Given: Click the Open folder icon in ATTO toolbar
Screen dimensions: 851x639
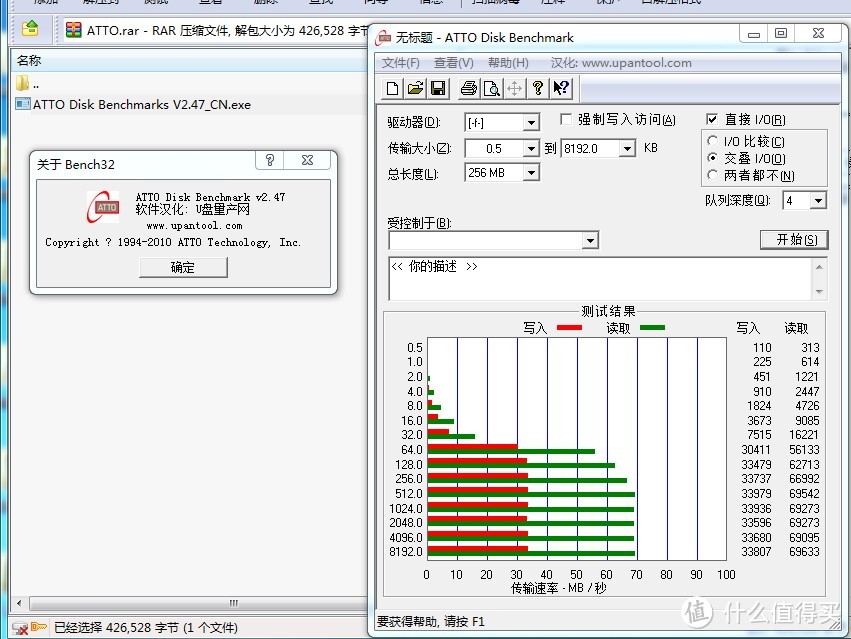Looking at the screenshot, I should point(415,88).
